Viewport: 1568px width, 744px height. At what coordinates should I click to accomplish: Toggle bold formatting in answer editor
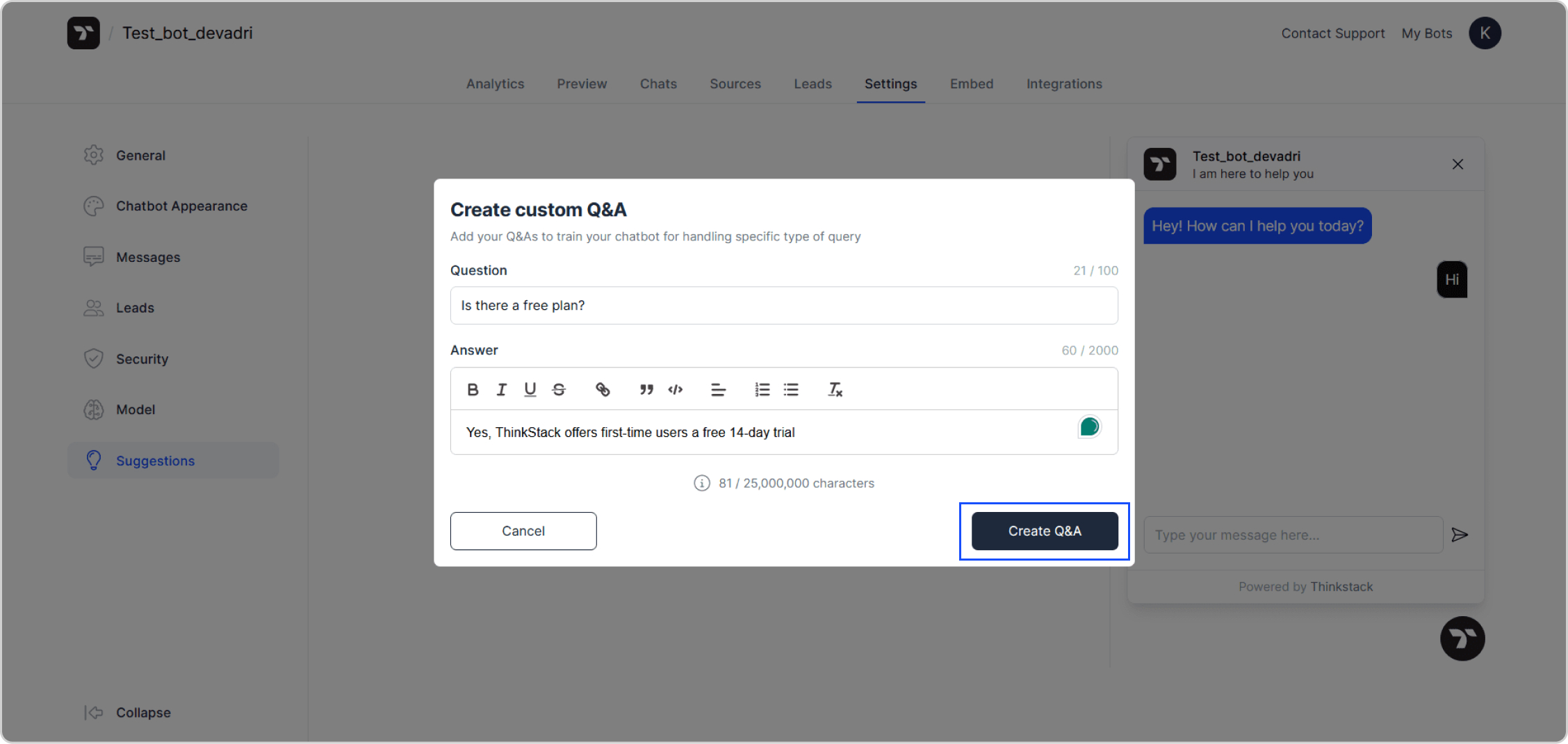click(473, 390)
